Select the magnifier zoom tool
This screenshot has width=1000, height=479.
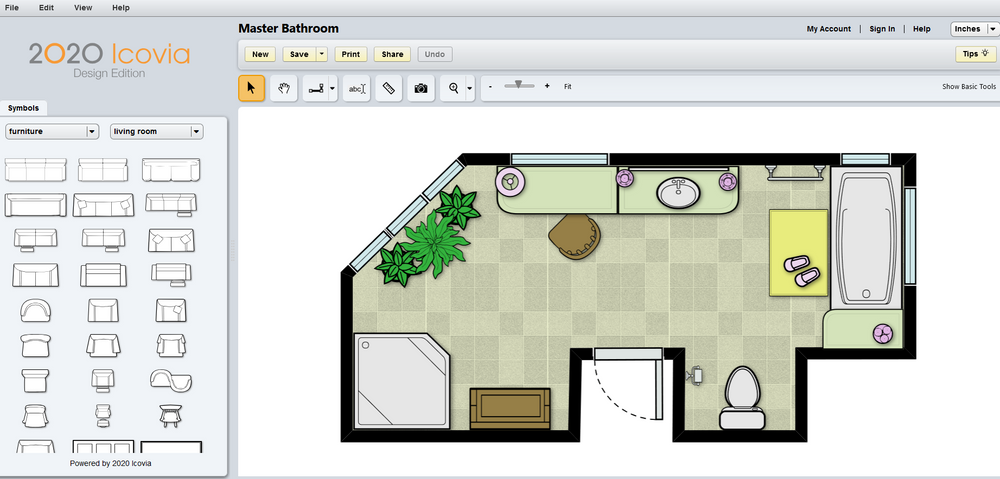click(454, 88)
